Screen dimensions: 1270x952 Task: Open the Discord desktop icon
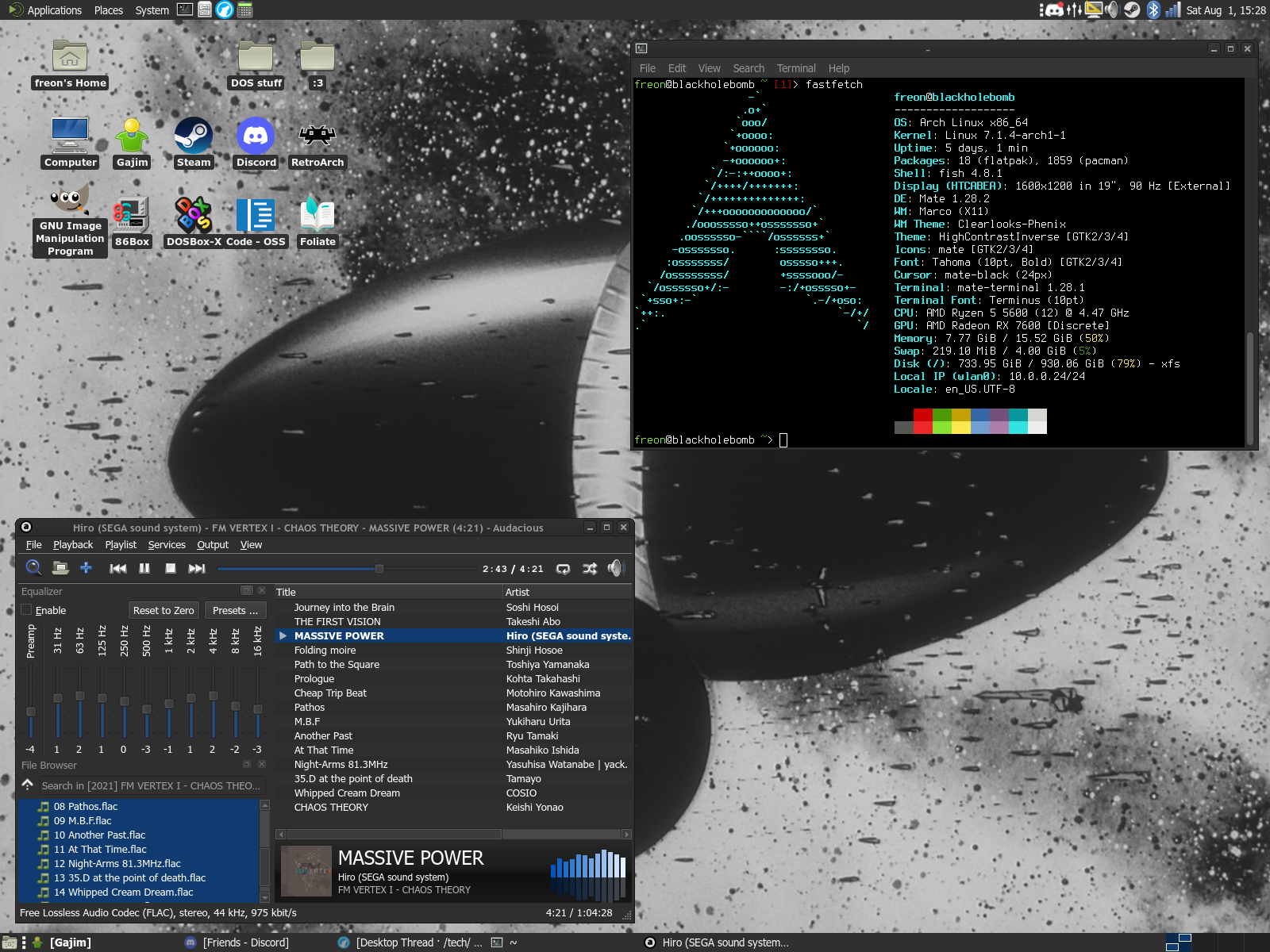click(x=256, y=143)
